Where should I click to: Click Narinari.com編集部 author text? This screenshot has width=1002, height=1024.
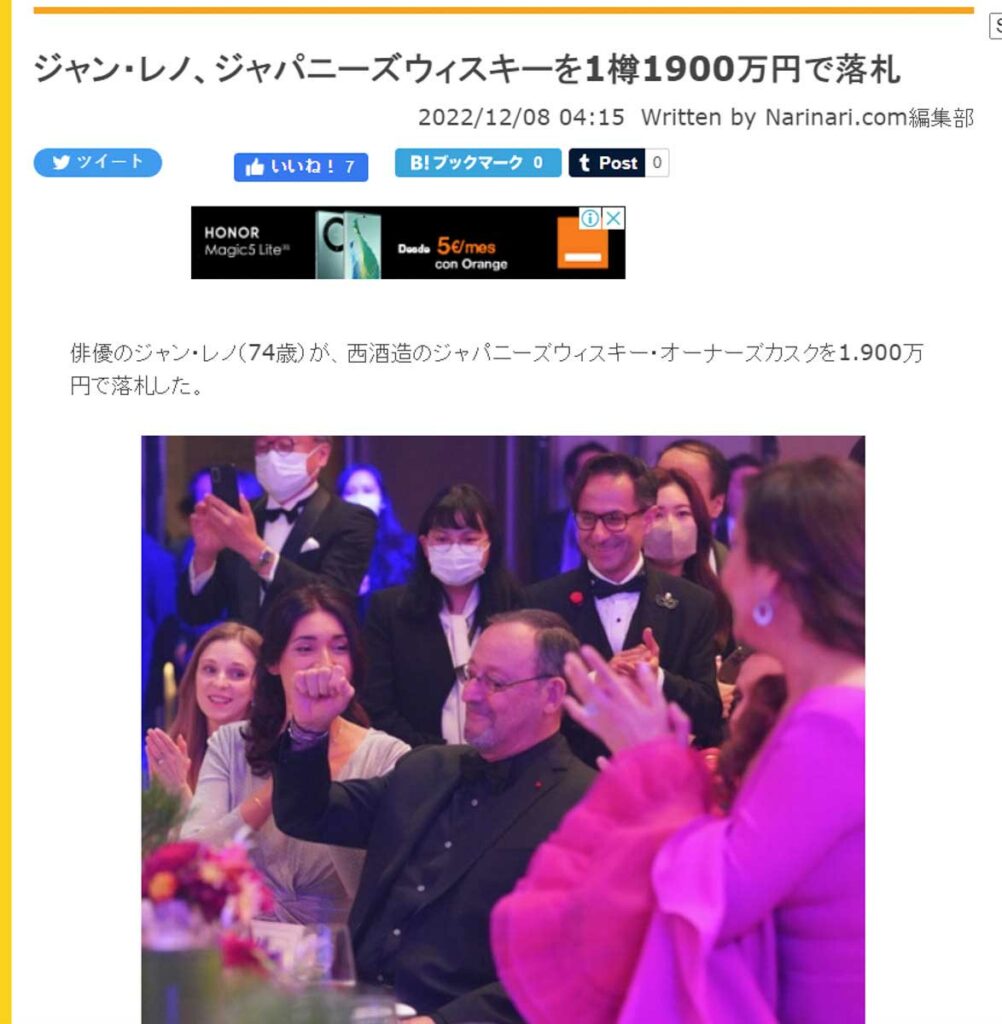pos(869,118)
